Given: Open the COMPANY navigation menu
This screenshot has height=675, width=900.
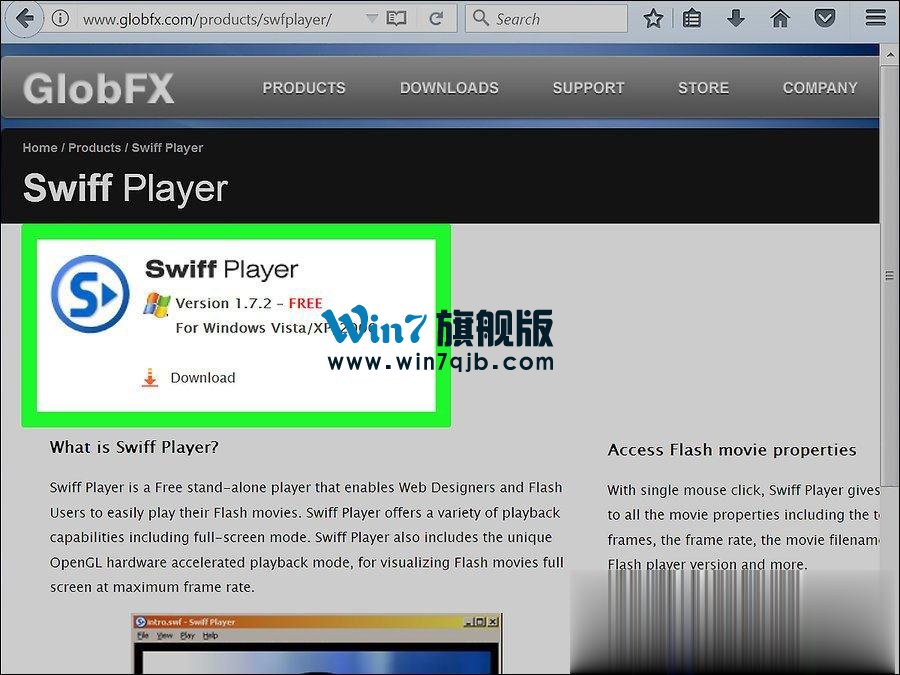Looking at the screenshot, I should click(820, 88).
